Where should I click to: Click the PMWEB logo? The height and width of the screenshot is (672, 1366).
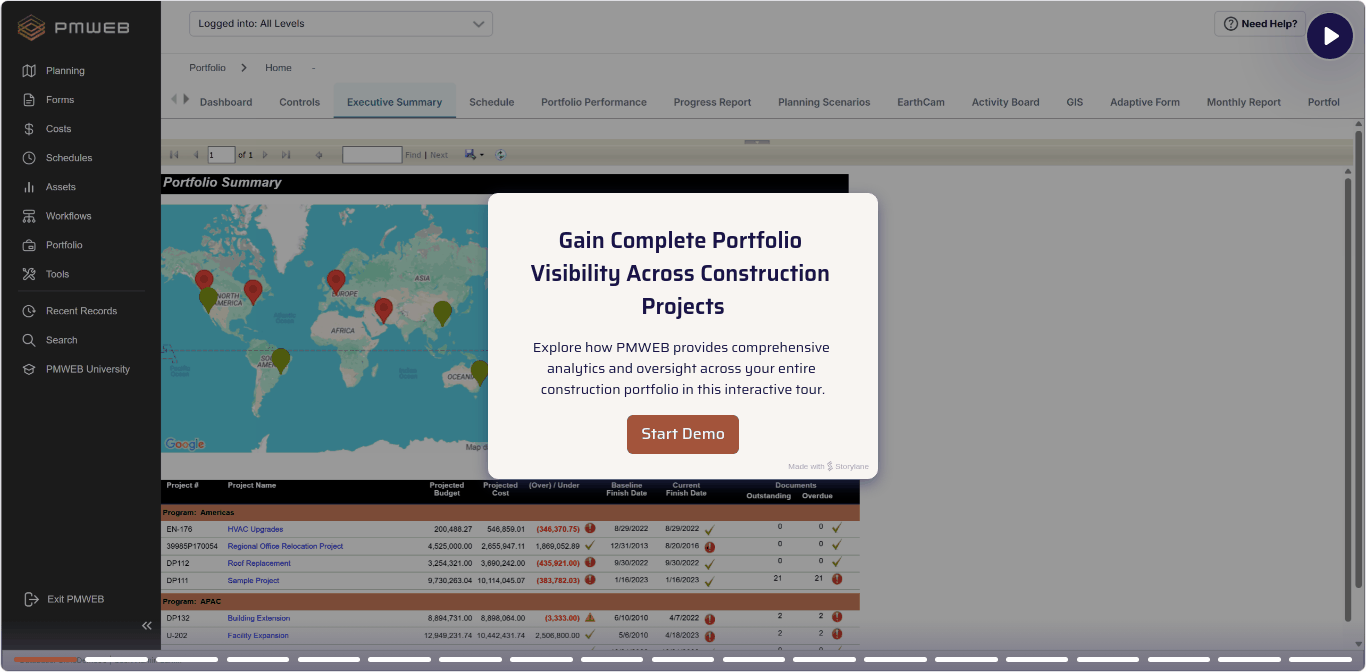click(74, 28)
